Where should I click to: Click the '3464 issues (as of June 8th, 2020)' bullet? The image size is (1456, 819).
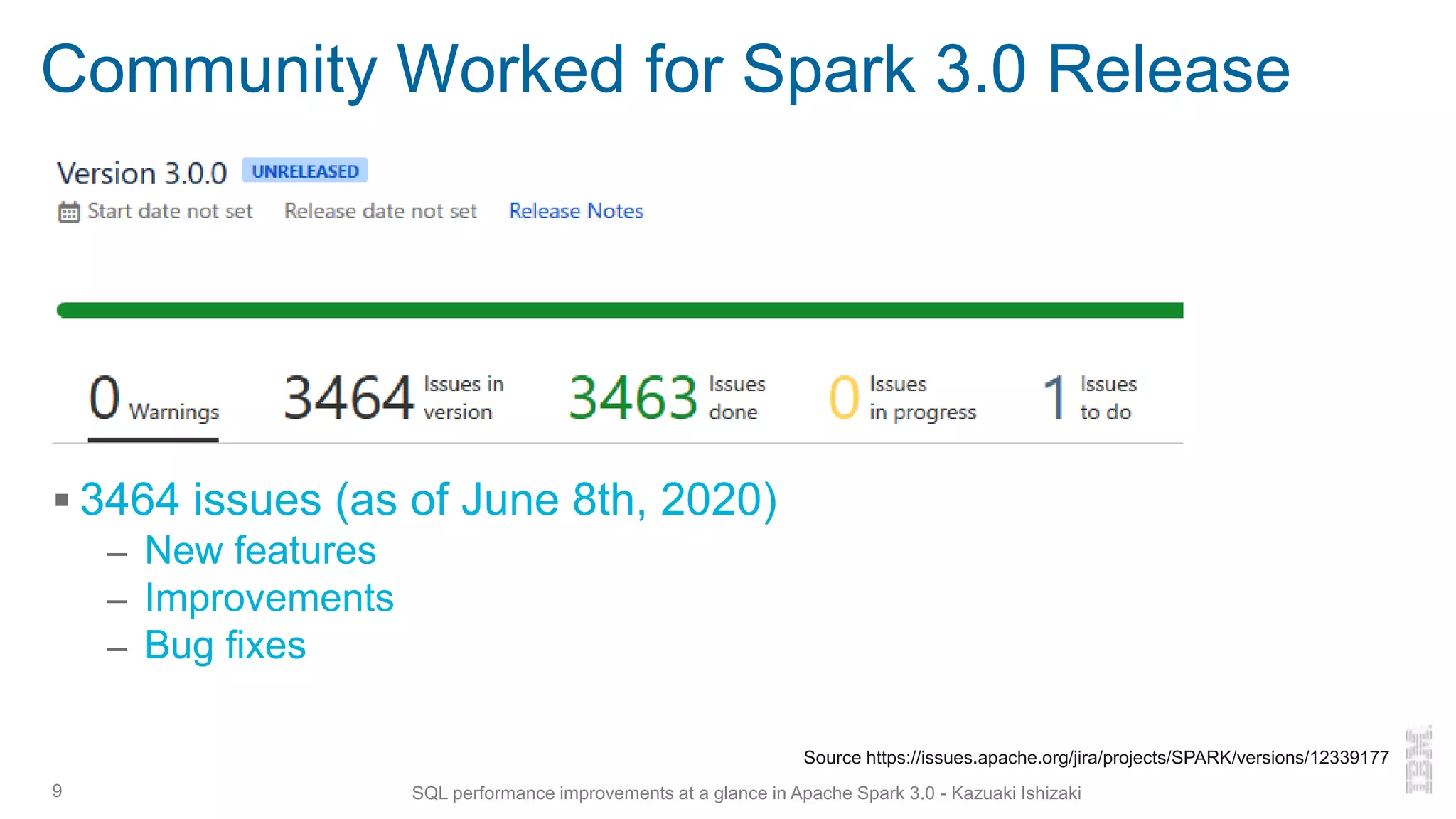[429, 500]
